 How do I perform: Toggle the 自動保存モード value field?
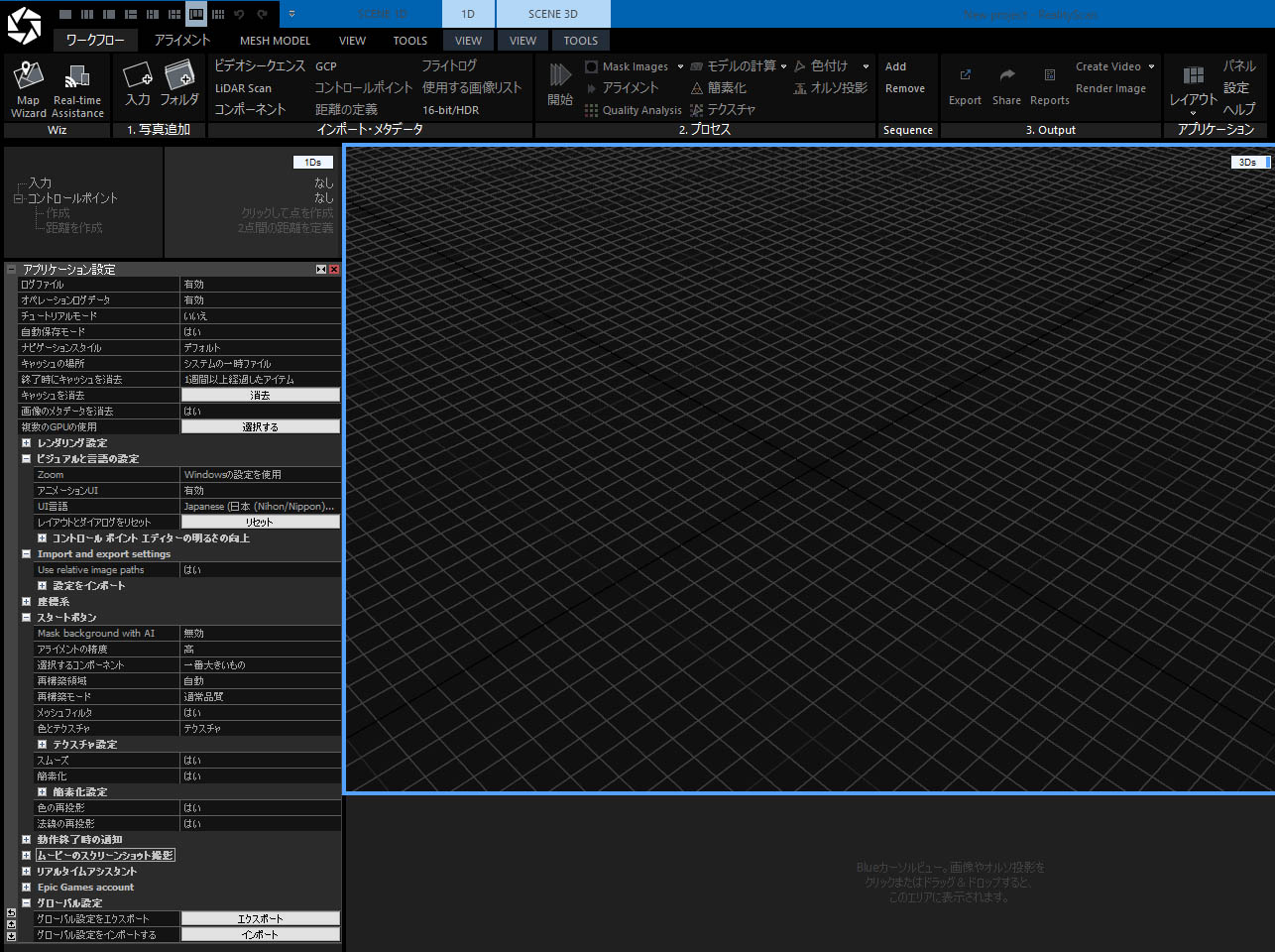point(260,332)
